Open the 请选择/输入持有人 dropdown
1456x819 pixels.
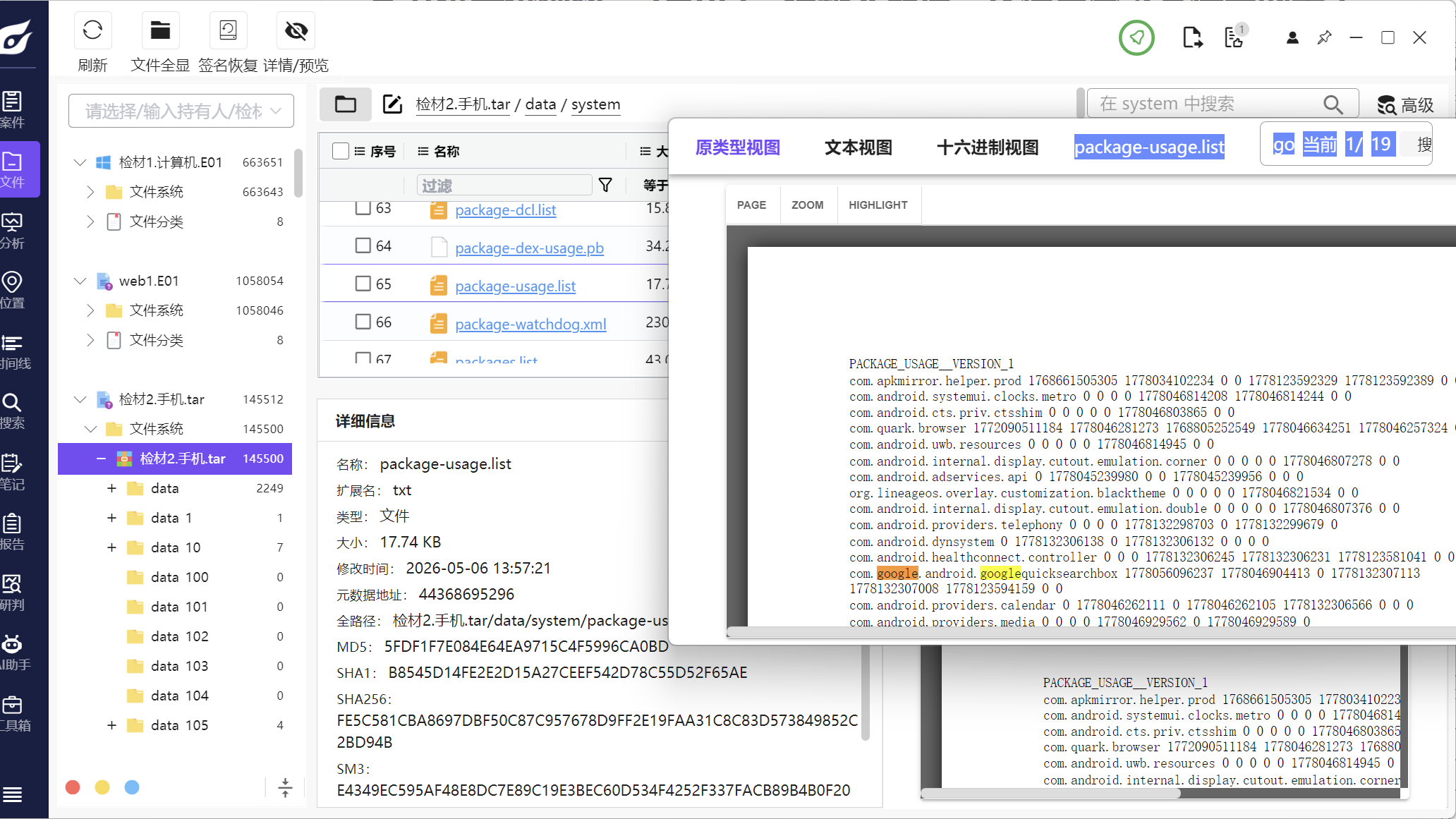(x=181, y=111)
